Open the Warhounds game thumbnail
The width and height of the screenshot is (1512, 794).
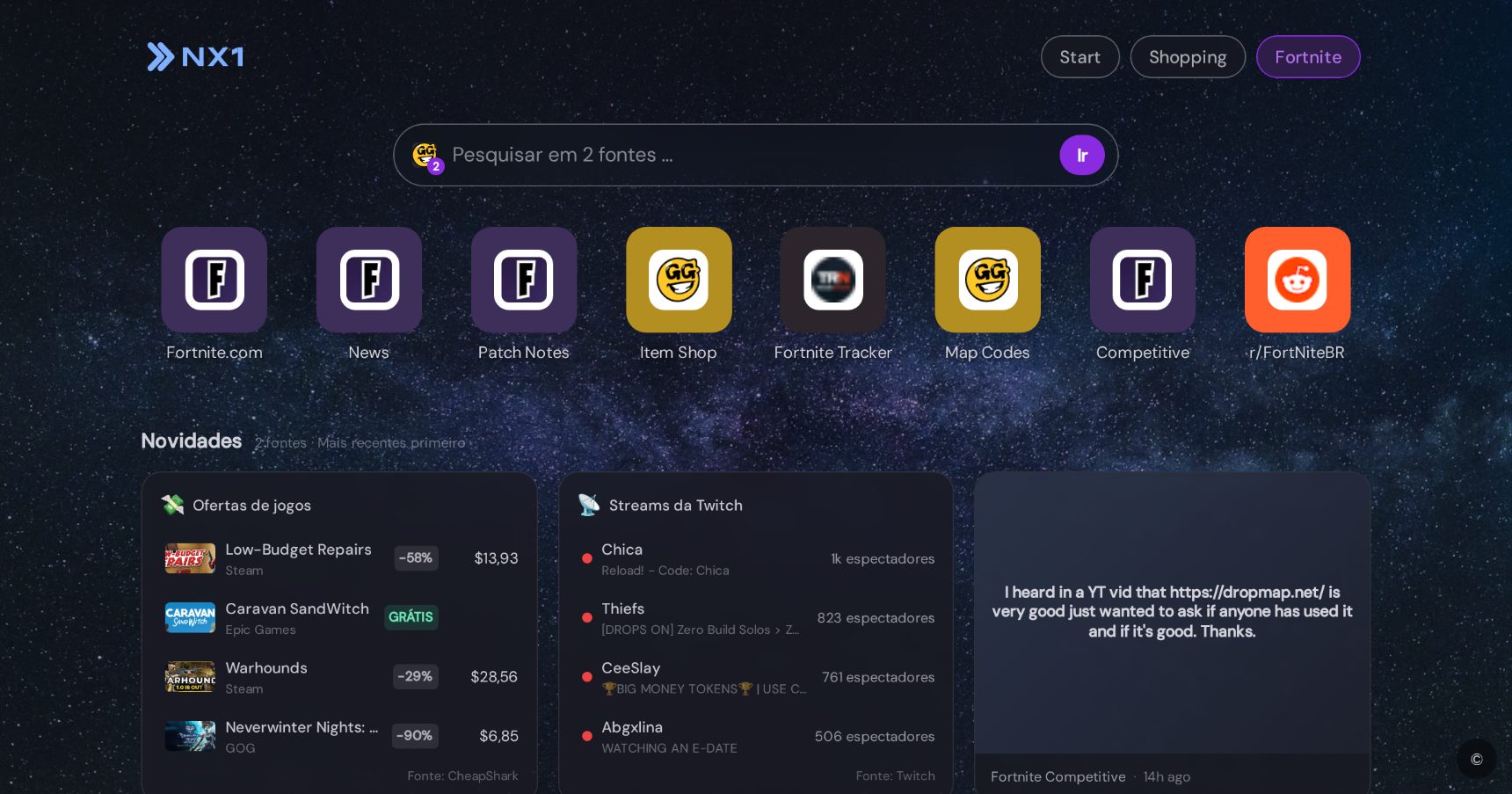[x=190, y=677]
